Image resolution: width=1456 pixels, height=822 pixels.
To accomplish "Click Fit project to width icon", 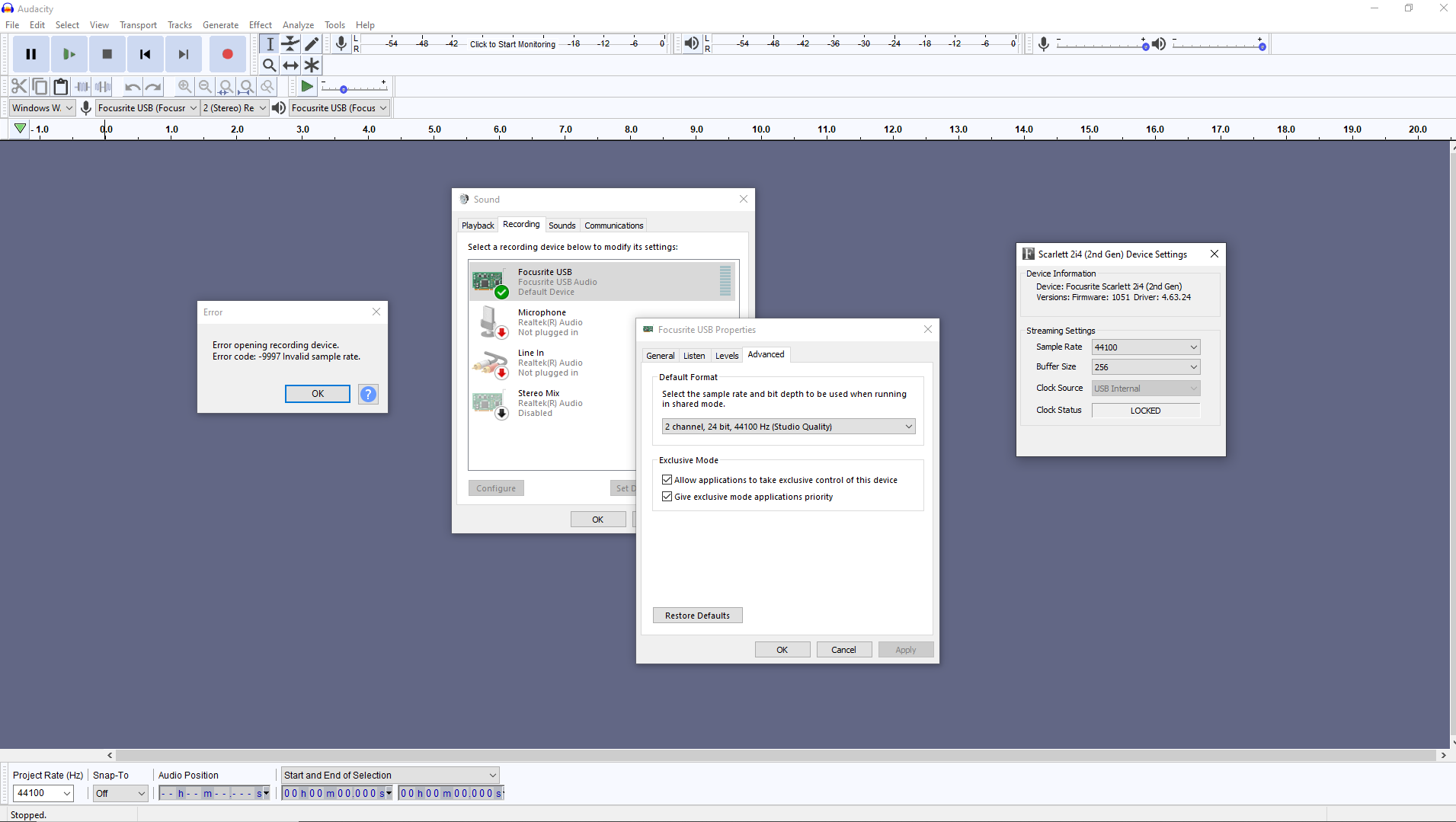I will 246,87.
